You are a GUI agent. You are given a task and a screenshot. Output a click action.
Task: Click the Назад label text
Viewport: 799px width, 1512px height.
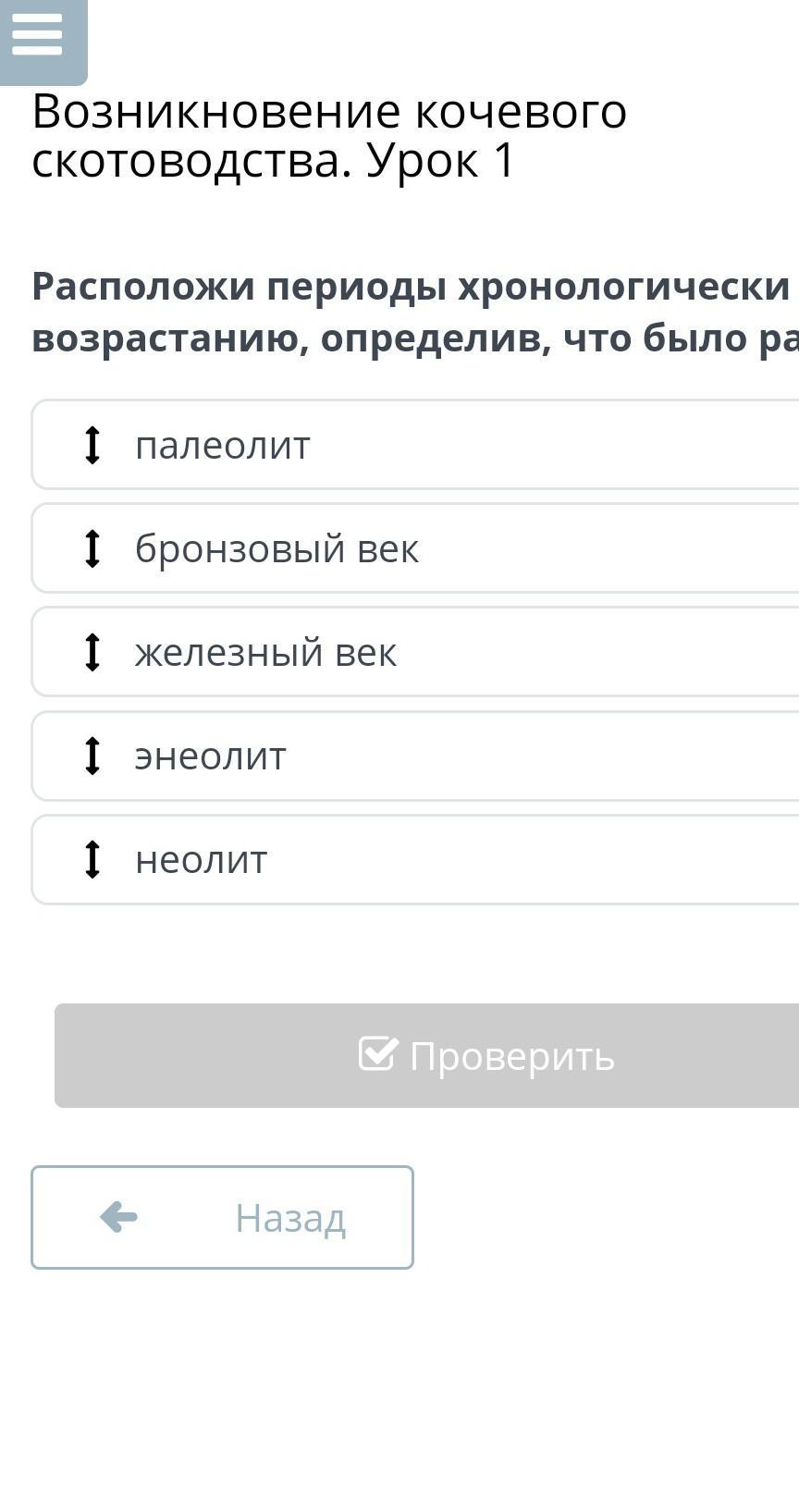(290, 1218)
